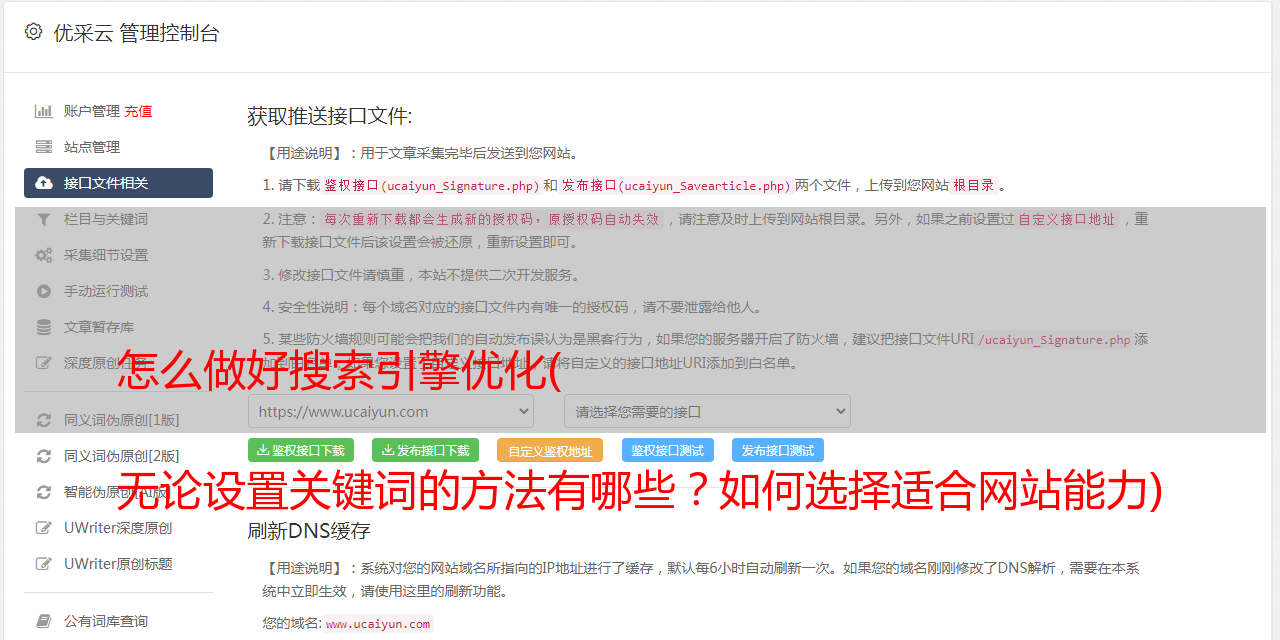1280x640 pixels.
Task: Open 公有词库查询 menu item
Action: tap(118, 621)
